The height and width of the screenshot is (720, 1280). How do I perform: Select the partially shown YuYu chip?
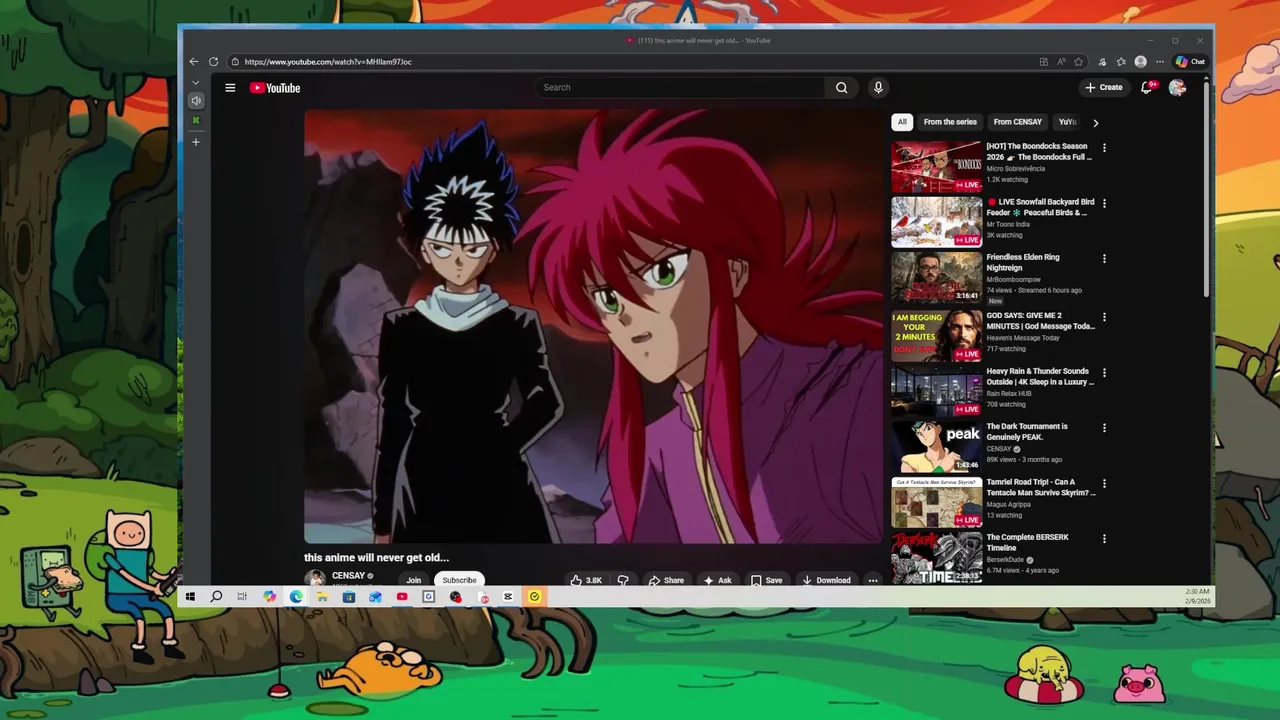point(1067,122)
